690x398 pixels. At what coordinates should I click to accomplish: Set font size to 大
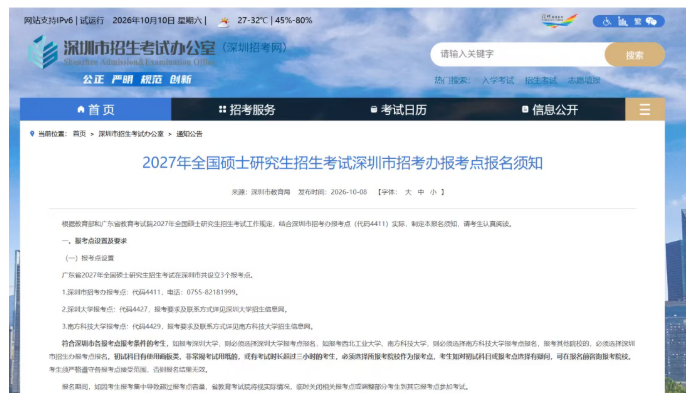point(408,192)
